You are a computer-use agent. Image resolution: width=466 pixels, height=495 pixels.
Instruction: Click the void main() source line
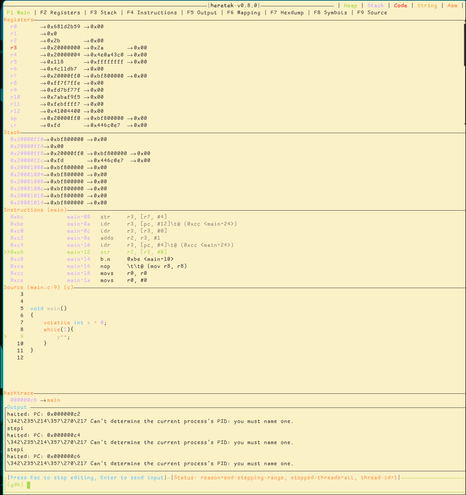pos(48,308)
